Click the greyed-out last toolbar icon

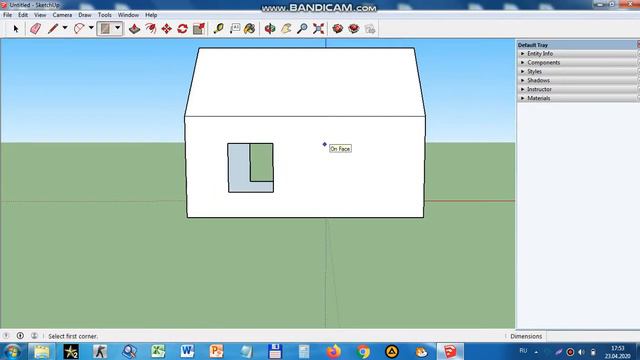click(x=370, y=29)
